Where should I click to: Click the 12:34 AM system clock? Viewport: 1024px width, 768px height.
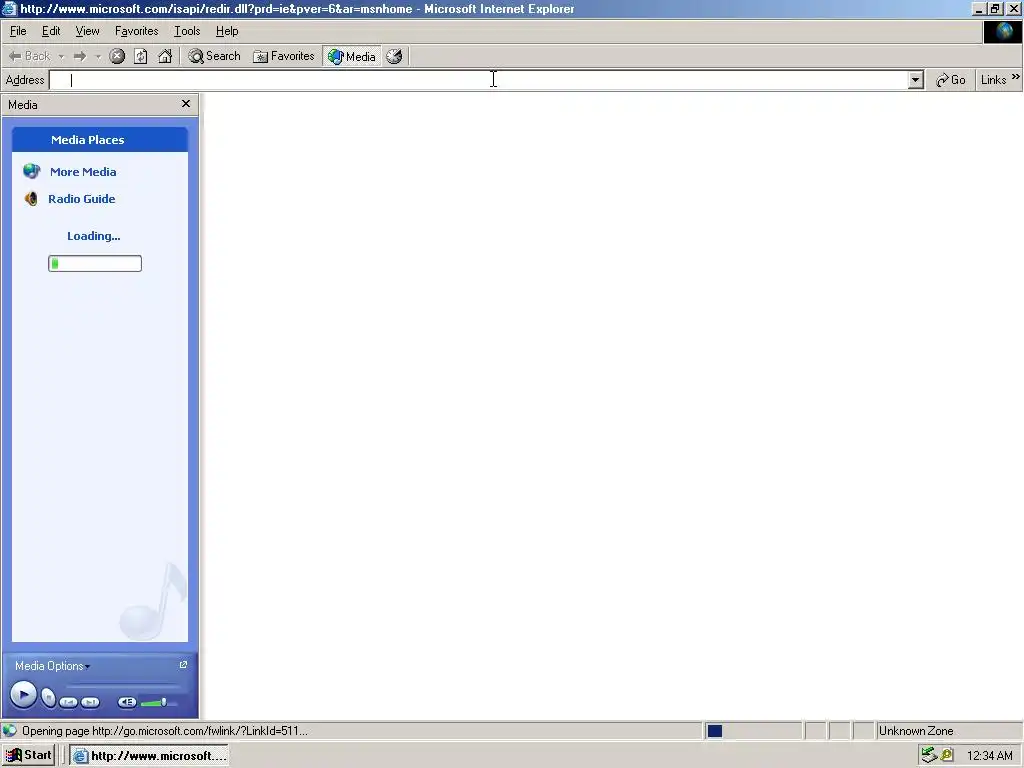(989, 756)
